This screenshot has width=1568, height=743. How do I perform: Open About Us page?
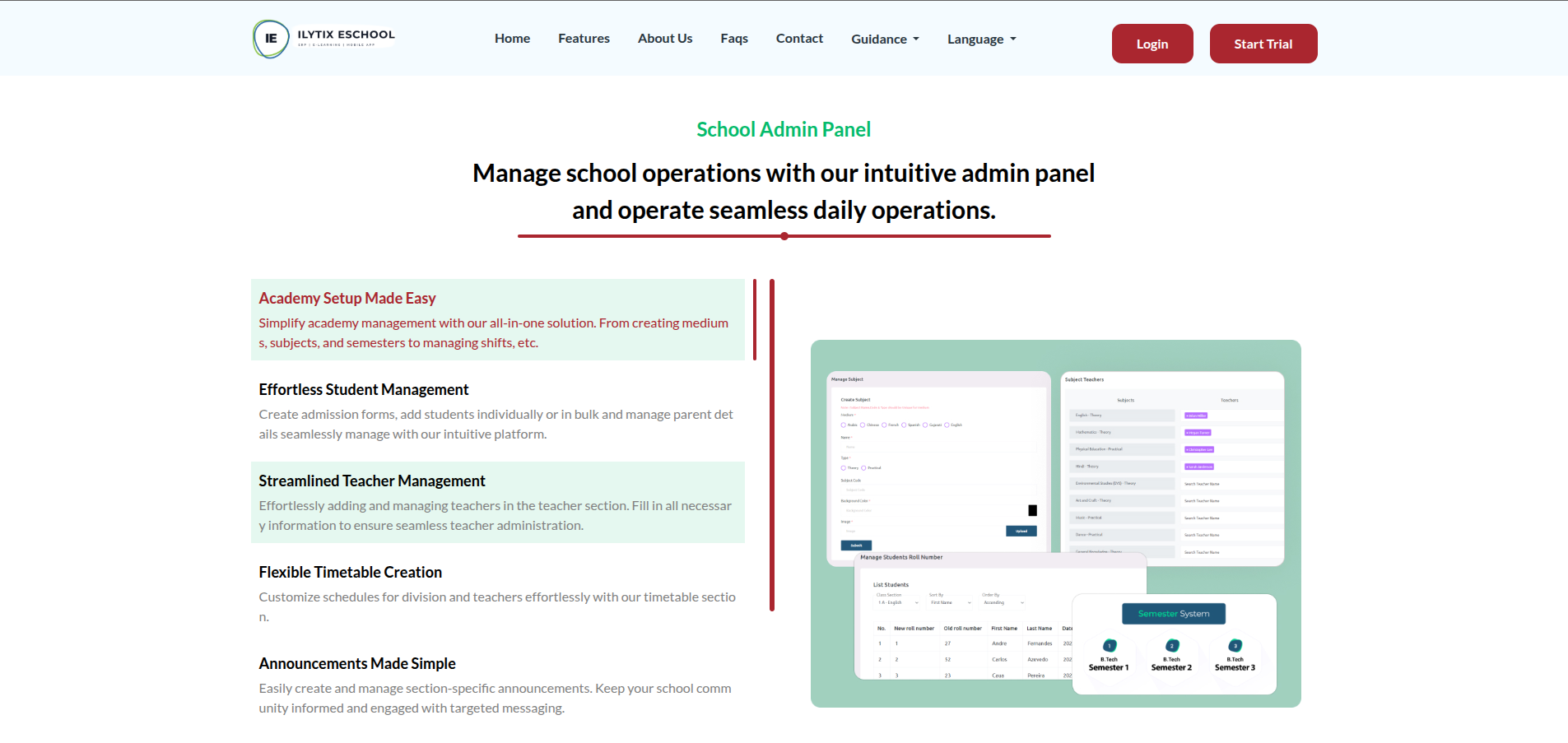point(665,39)
